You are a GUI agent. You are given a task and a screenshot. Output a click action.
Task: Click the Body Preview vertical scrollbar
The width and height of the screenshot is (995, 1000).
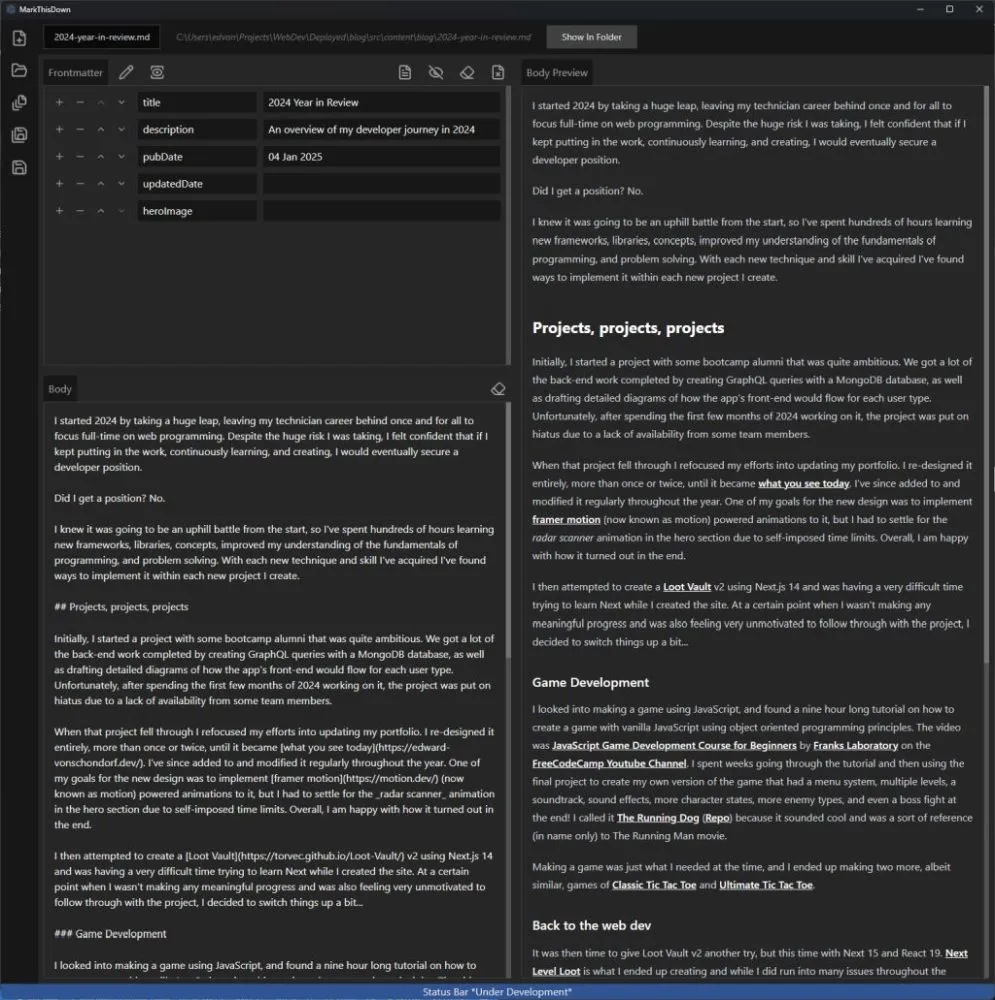(986, 374)
